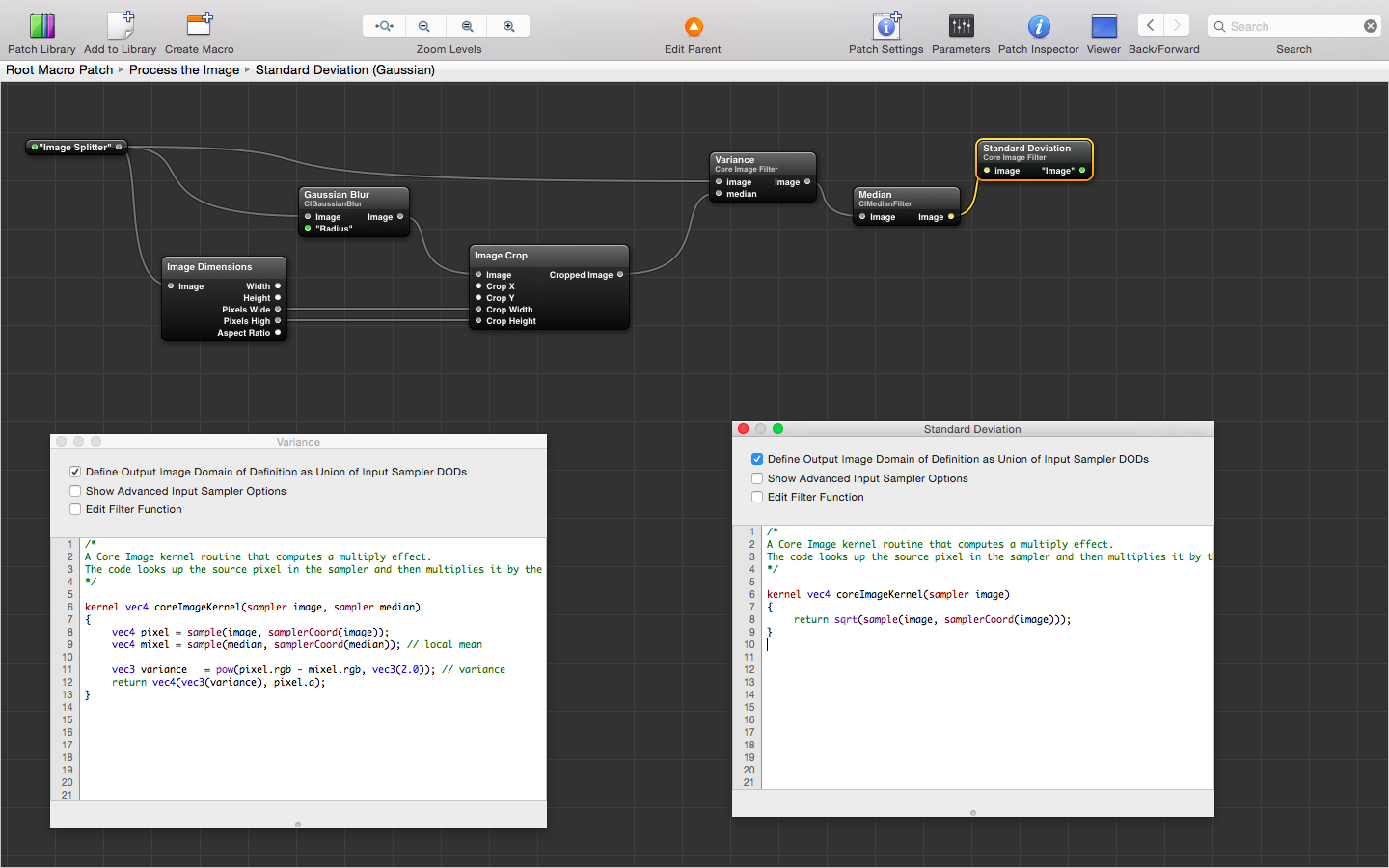Click Standard Deviation (Gaussian) breadcrumb

point(345,69)
